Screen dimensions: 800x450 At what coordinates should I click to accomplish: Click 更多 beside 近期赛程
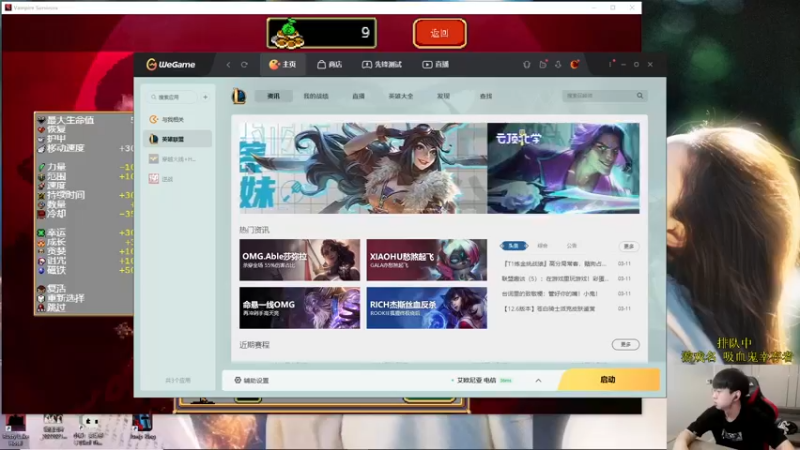pos(626,344)
